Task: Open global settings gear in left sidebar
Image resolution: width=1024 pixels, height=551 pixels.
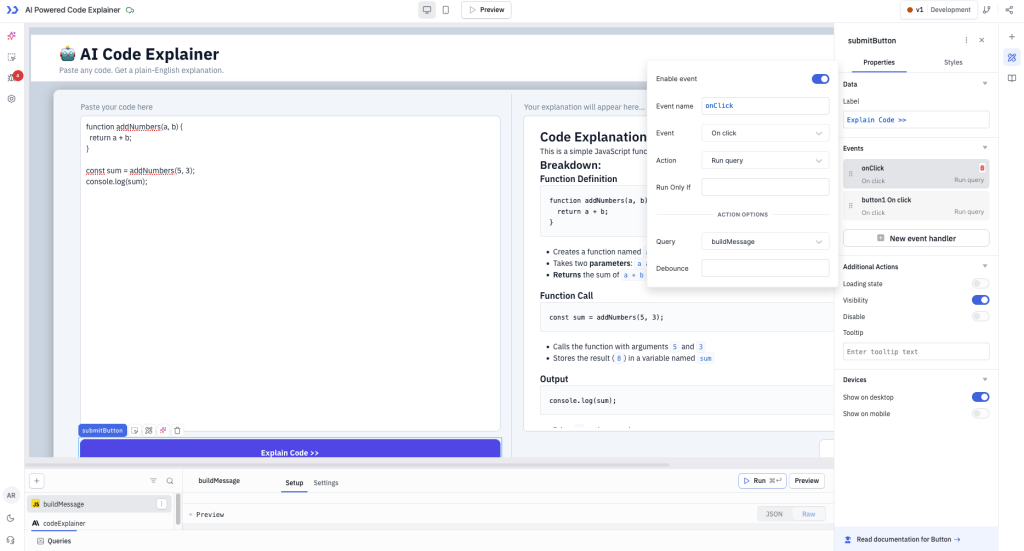Action: click(11, 99)
